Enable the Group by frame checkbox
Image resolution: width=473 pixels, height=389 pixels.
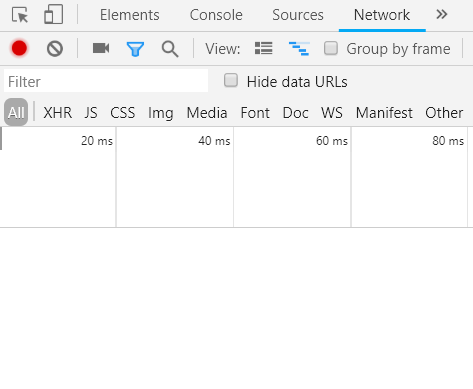point(331,48)
